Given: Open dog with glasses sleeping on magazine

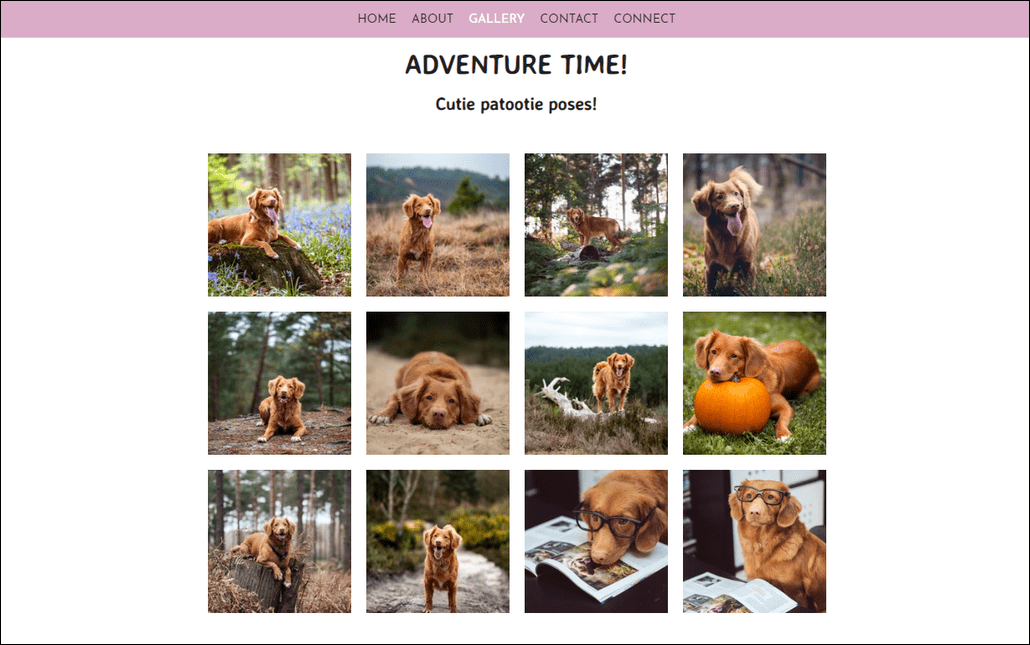Looking at the screenshot, I should point(596,541).
